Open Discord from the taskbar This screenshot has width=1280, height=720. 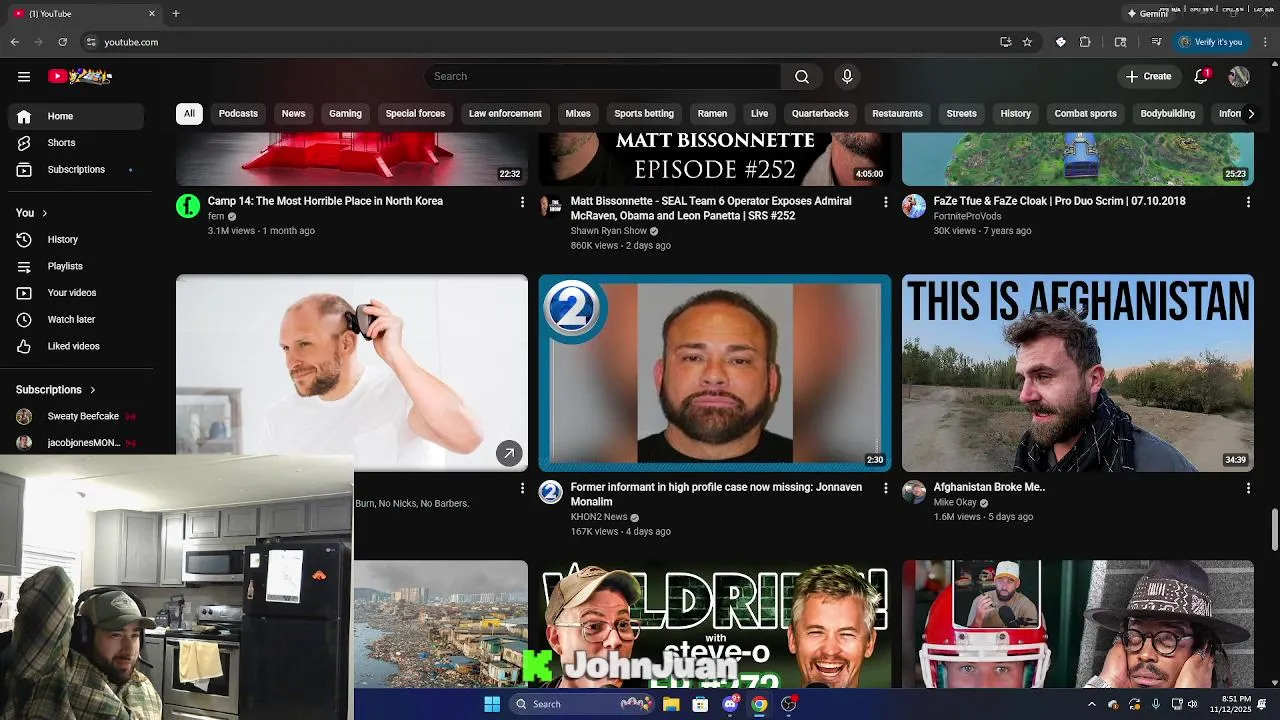[x=730, y=704]
